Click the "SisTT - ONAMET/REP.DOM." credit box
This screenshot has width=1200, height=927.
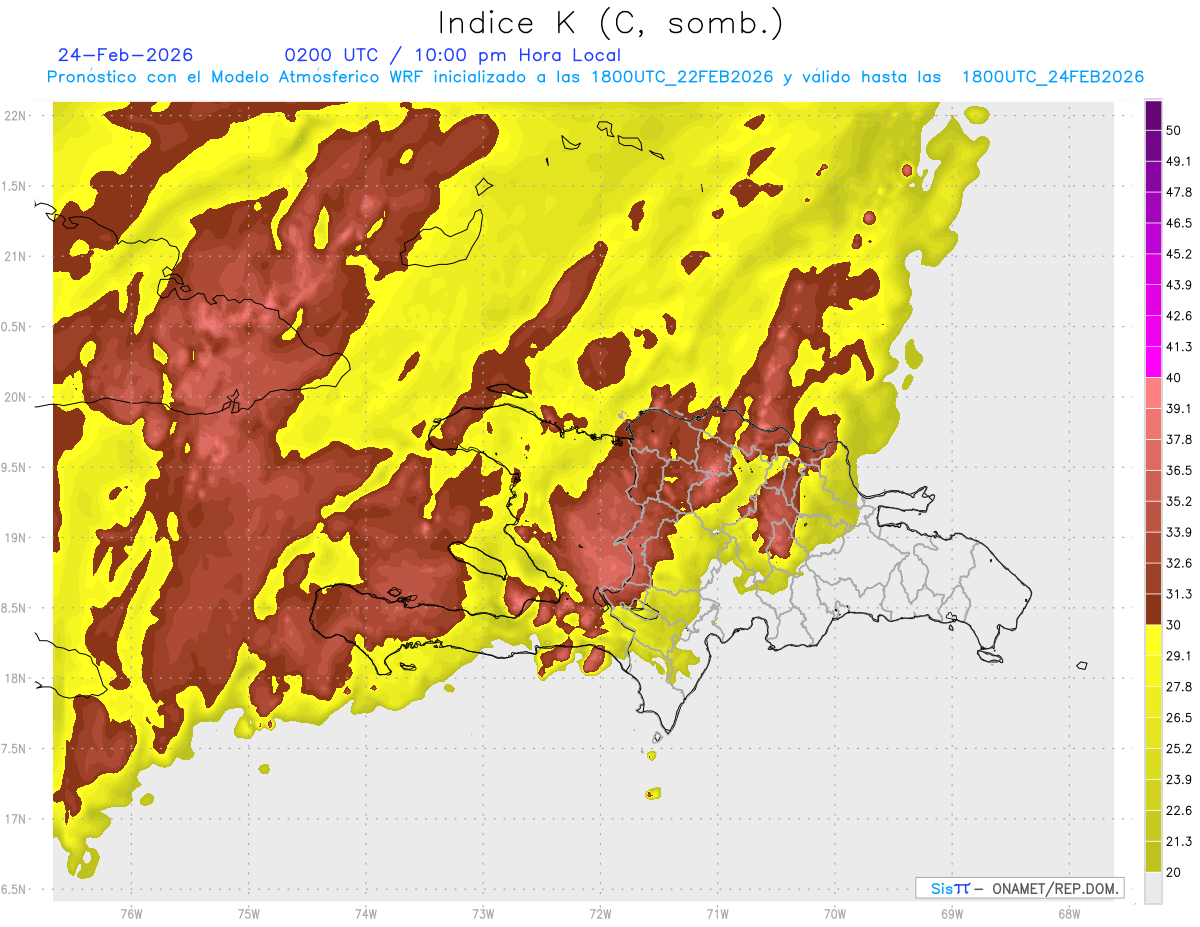point(1019,888)
